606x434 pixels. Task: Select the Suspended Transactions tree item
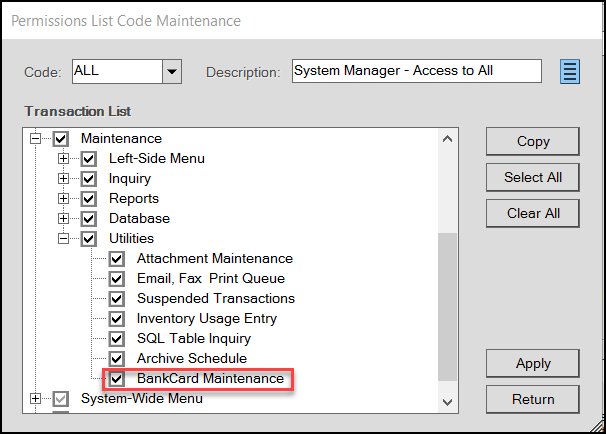[216, 298]
